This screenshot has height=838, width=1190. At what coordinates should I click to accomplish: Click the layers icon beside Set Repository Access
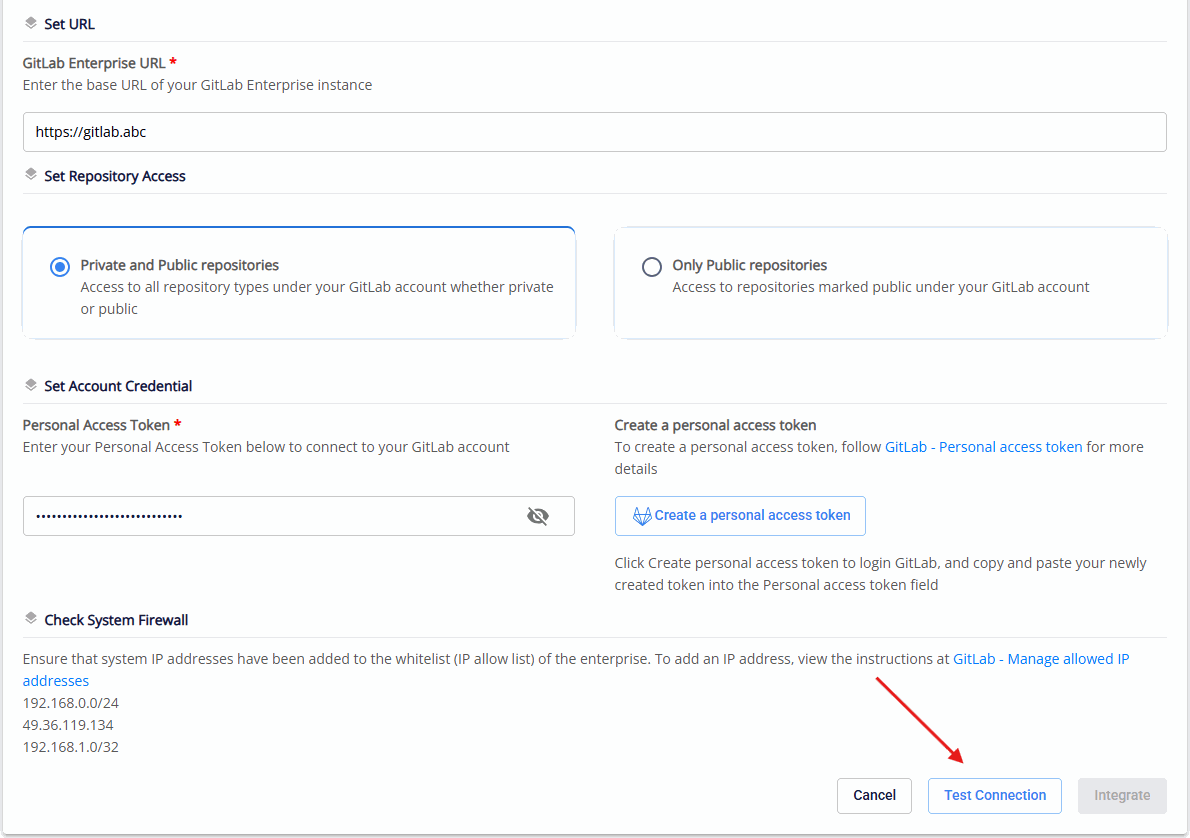tap(30, 175)
